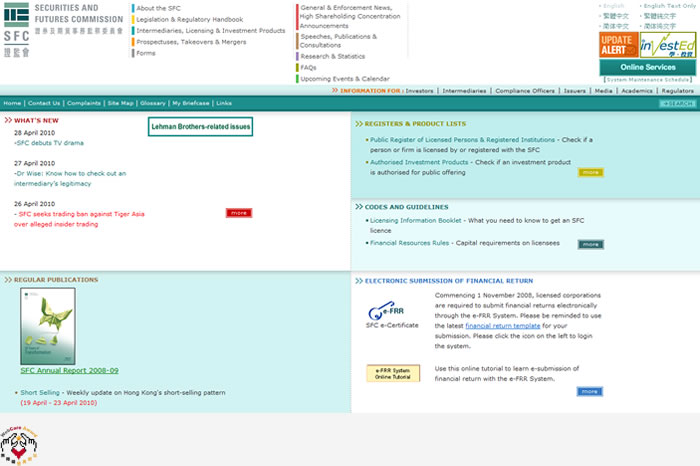
Task: Open the Investors information tab
Action: [x=420, y=90]
